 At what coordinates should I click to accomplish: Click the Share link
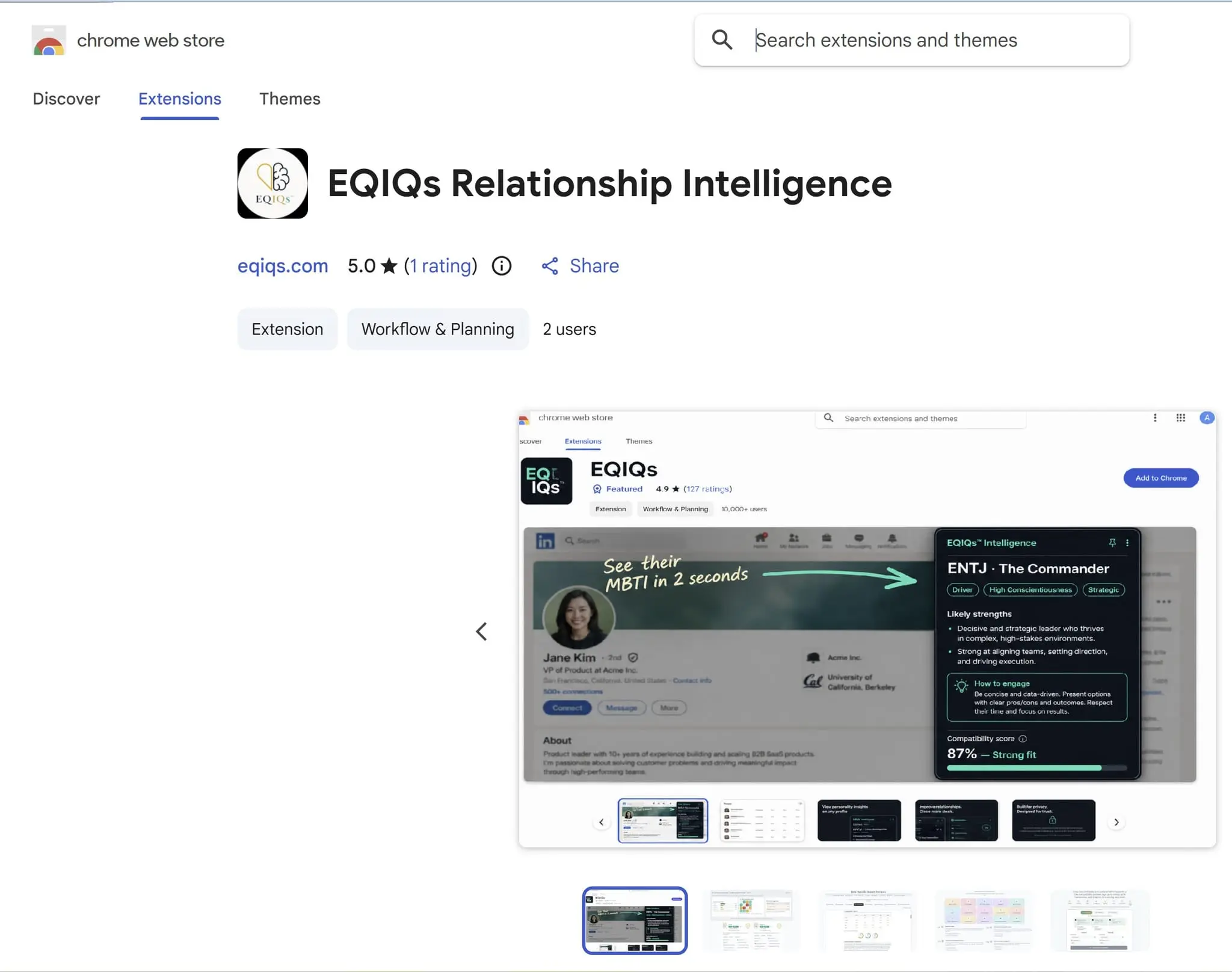[x=580, y=266]
